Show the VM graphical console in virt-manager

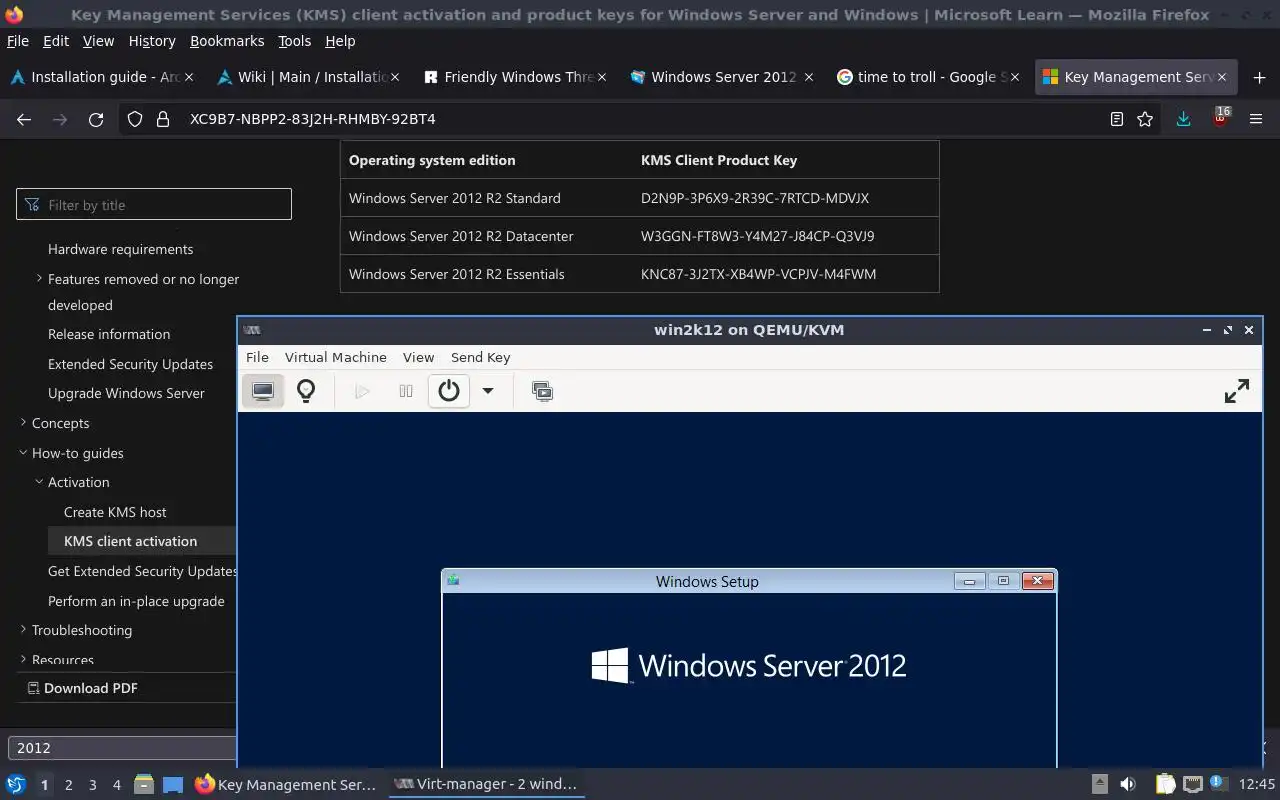click(x=263, y=391)
